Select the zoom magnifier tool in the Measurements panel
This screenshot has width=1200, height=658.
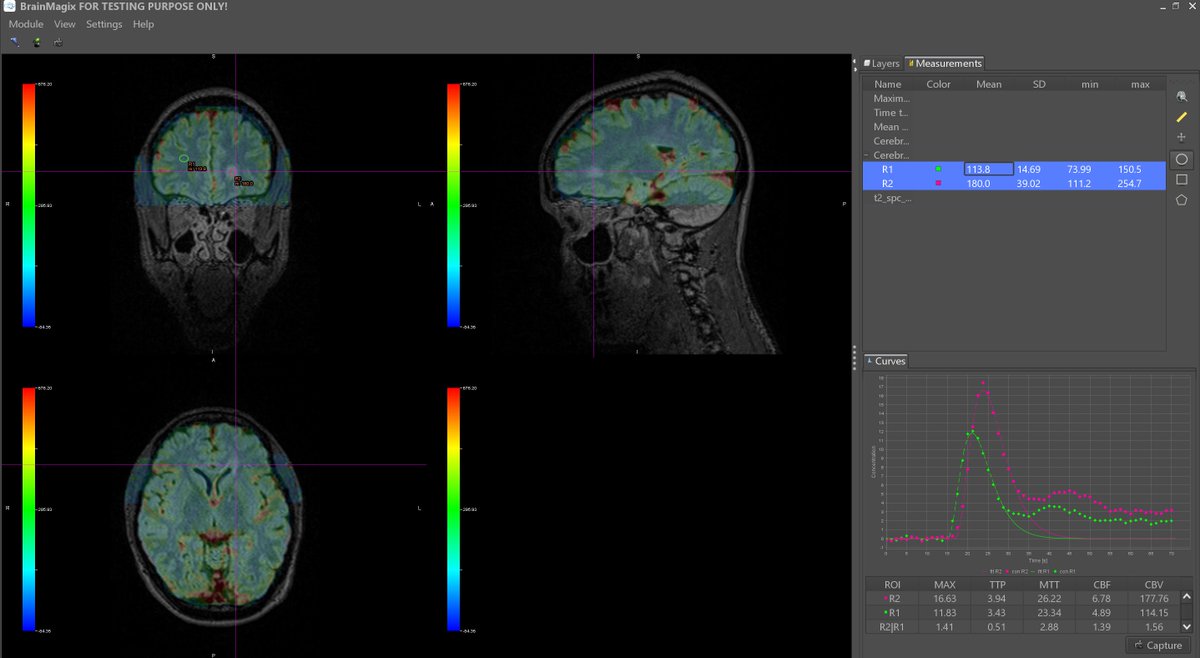[1182, 96]
